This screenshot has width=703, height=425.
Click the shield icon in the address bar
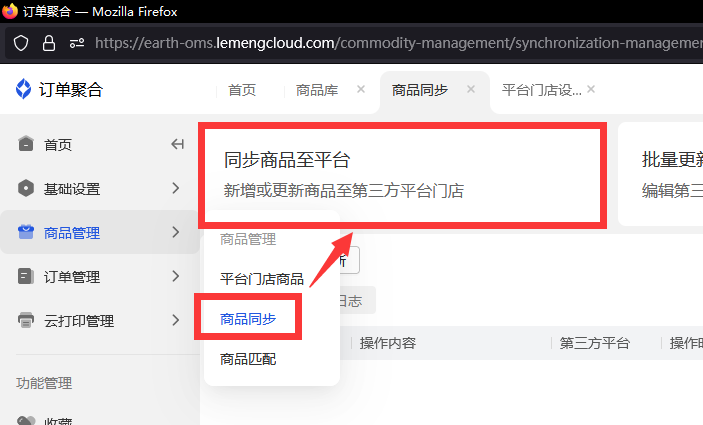point(21,43)
